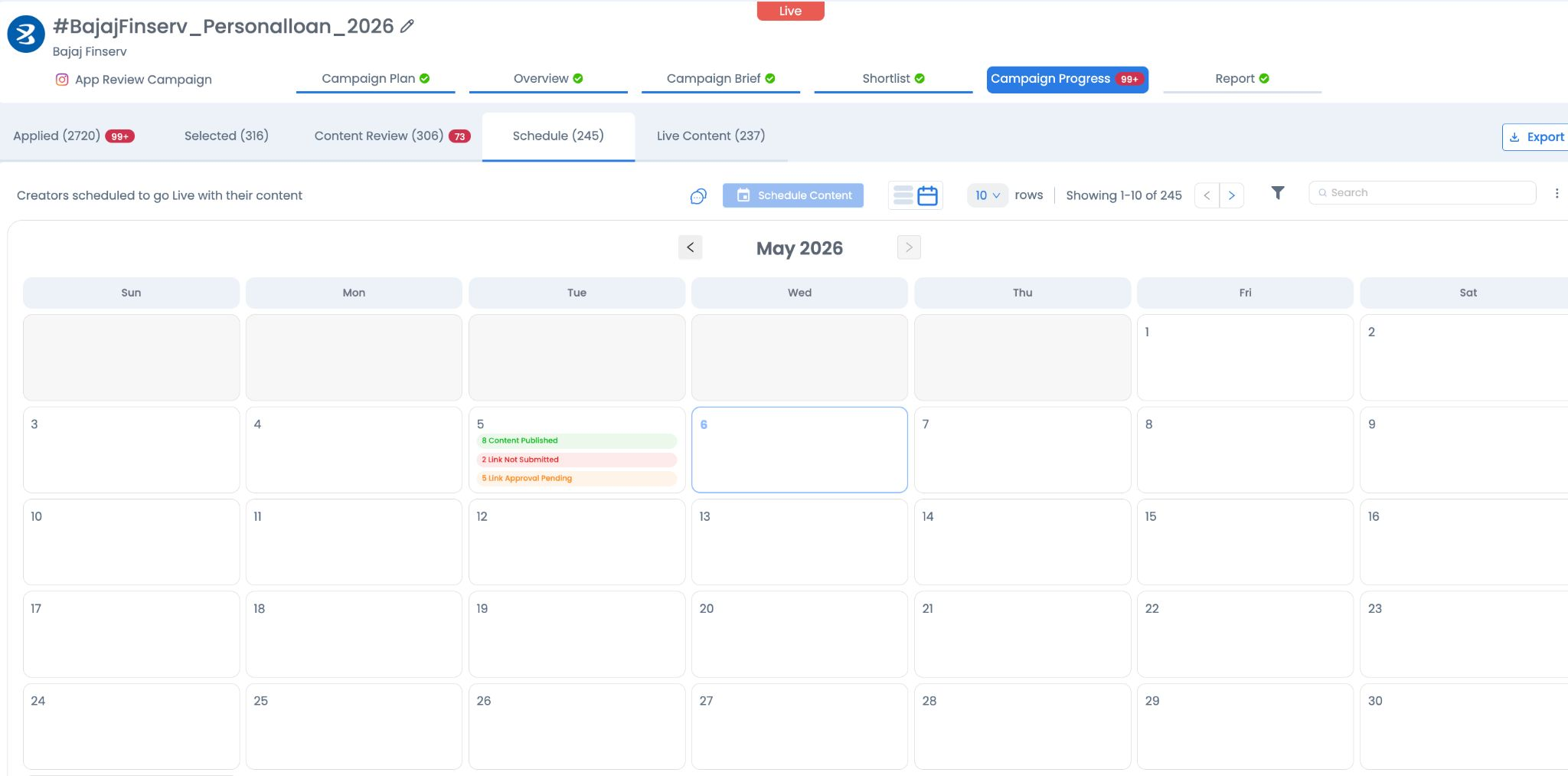Open the Report step
The image size is (1568, 776).
1242,79
